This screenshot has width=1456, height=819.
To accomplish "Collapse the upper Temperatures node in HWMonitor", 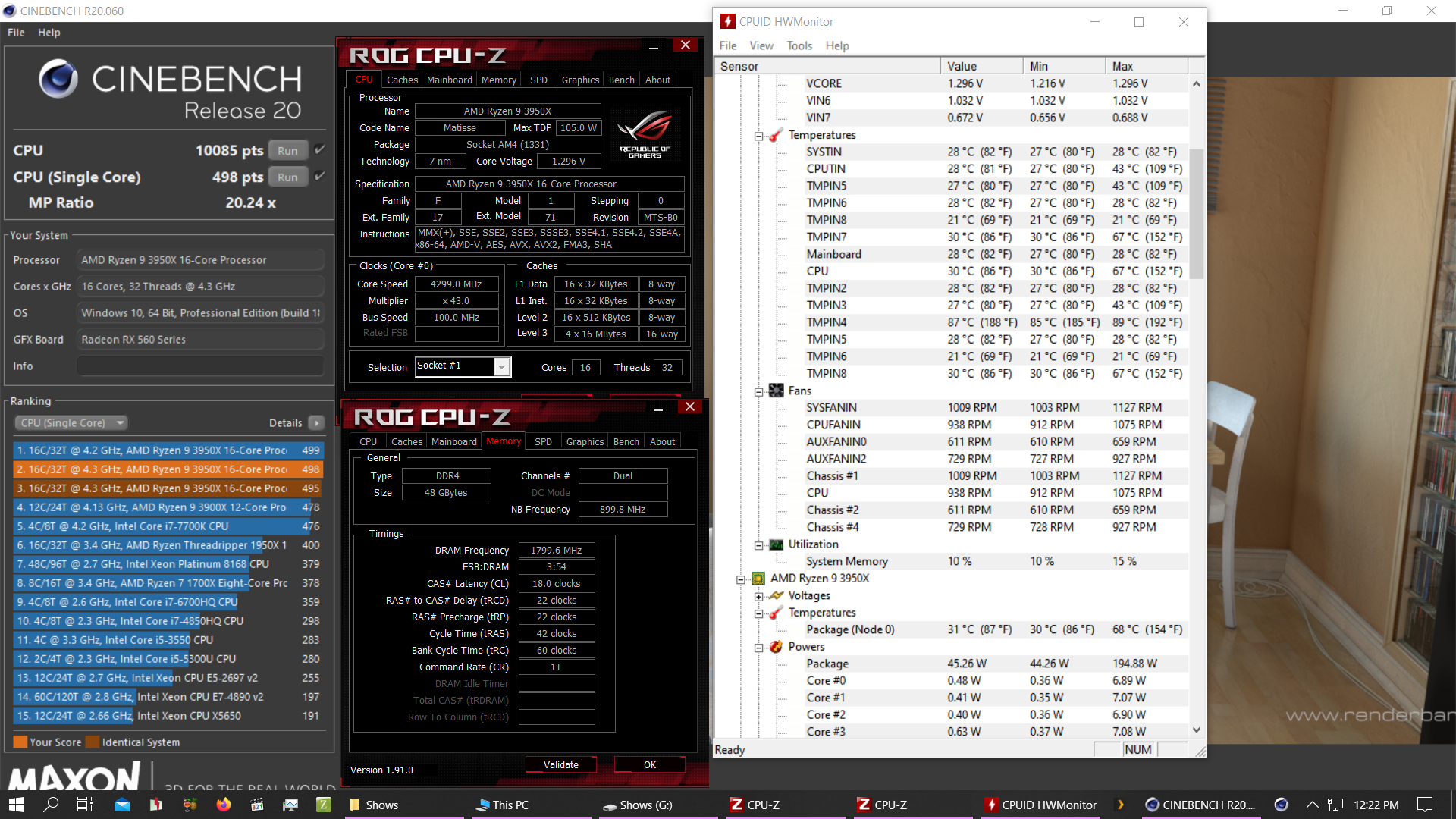I will 758,136.
